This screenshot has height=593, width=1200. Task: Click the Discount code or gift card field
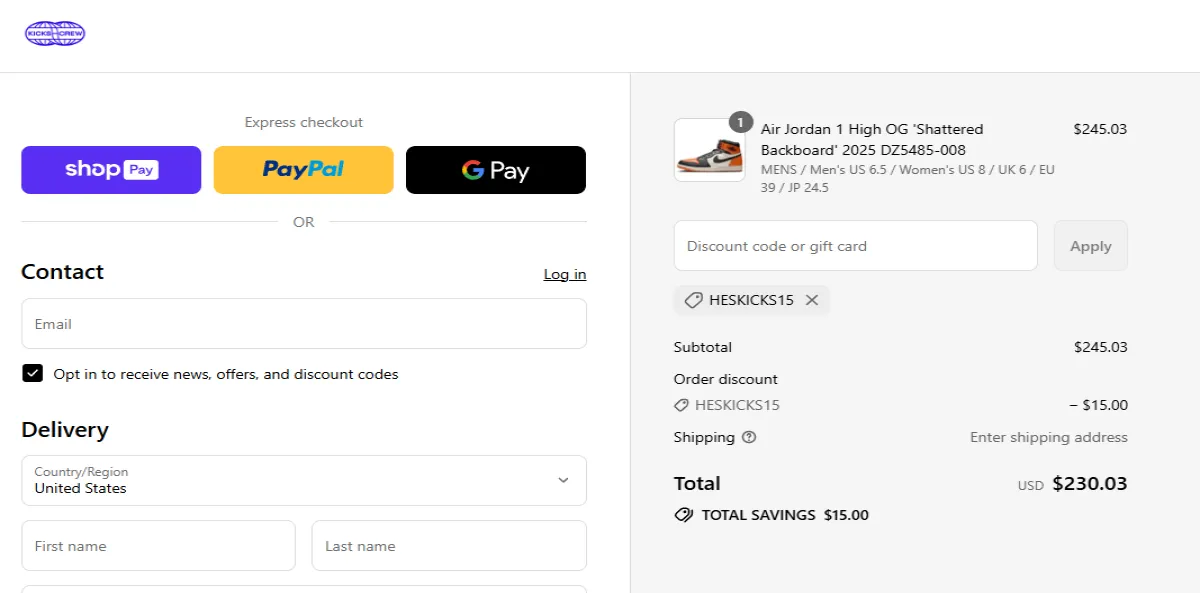click(x=855, y=245)
